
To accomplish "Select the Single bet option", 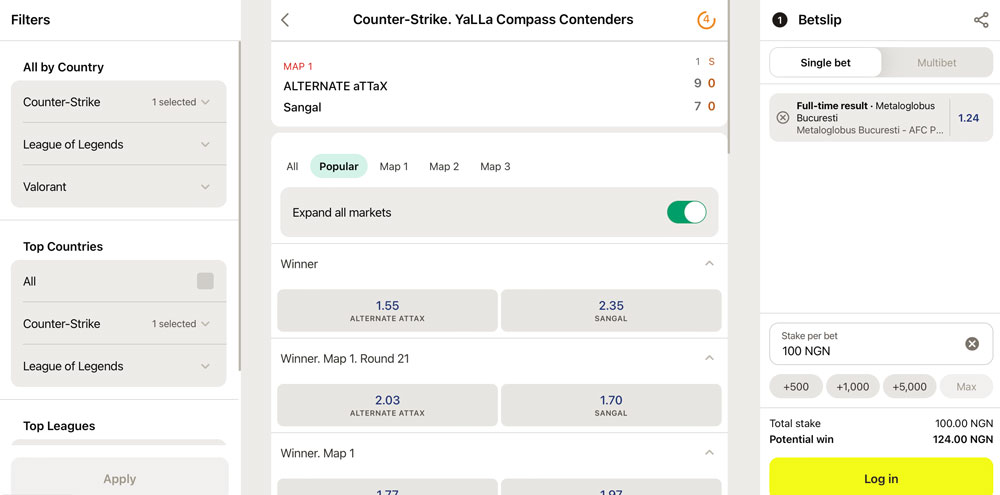I will pyautogui.click(x=825, y=63).
